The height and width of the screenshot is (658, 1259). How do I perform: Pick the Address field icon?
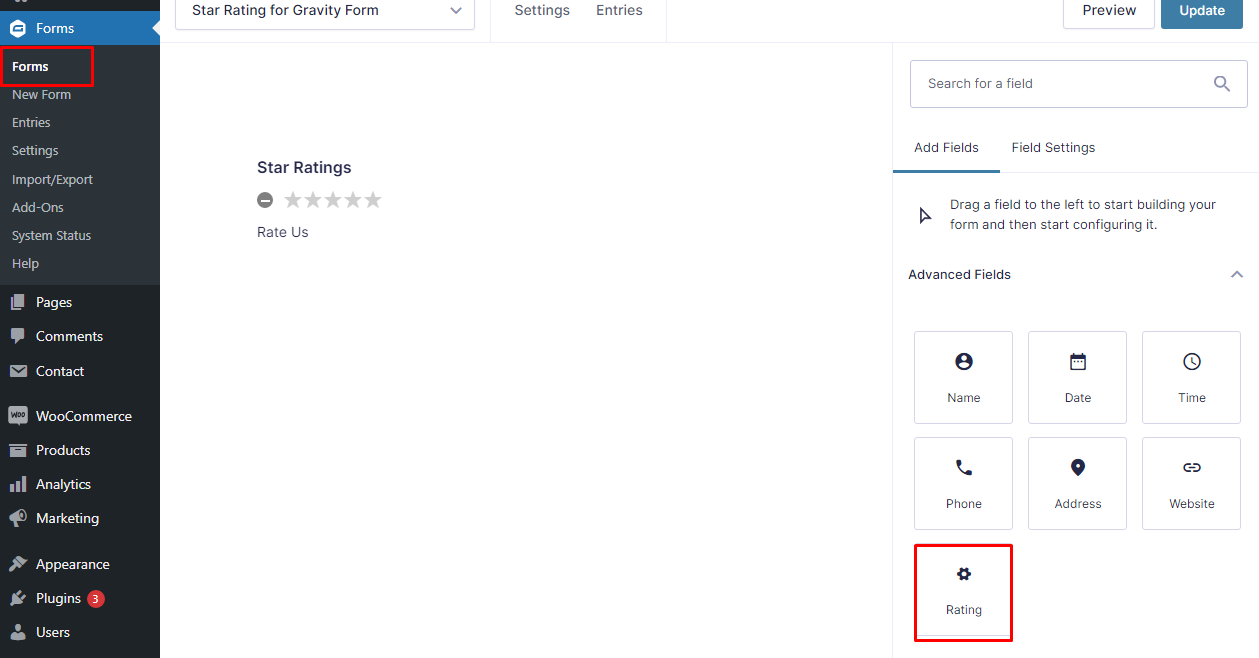(1077, 483)
